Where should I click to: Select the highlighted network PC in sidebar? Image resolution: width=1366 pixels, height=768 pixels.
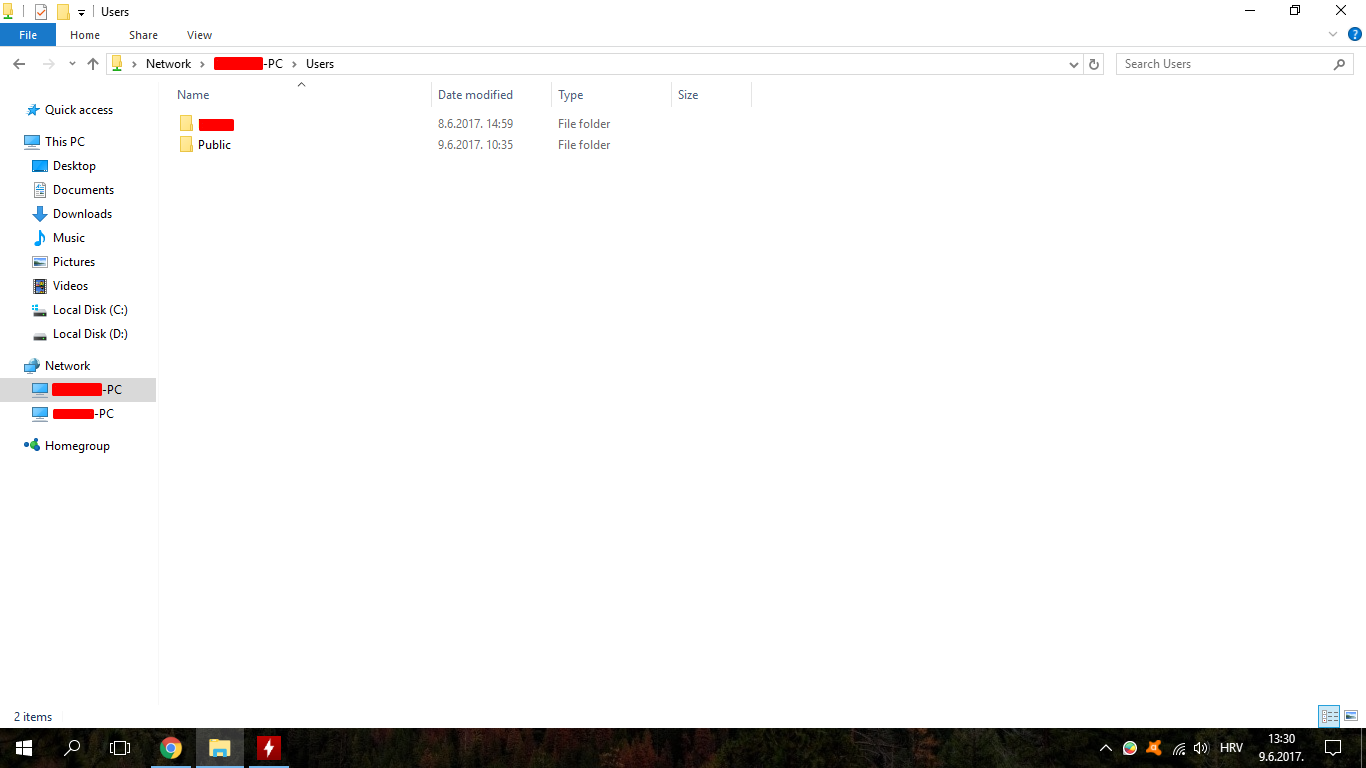coord(78,390)
